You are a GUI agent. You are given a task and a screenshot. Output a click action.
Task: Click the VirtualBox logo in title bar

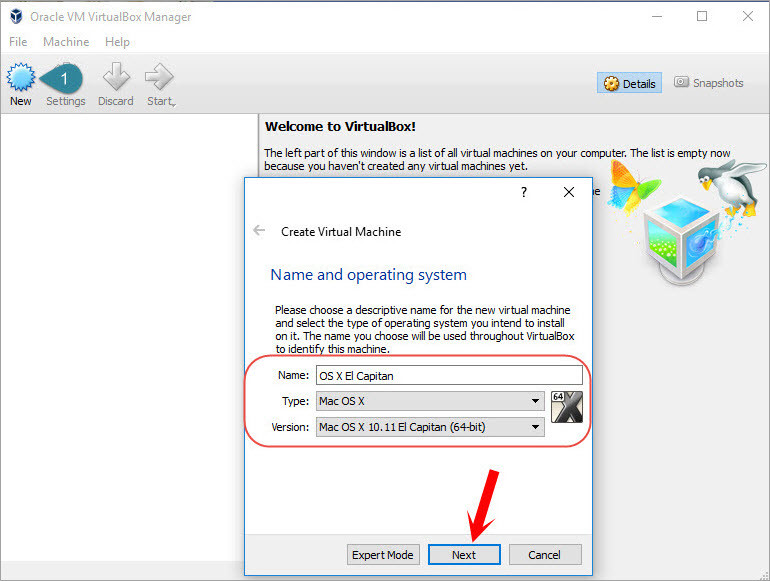(x=16, y=16)
